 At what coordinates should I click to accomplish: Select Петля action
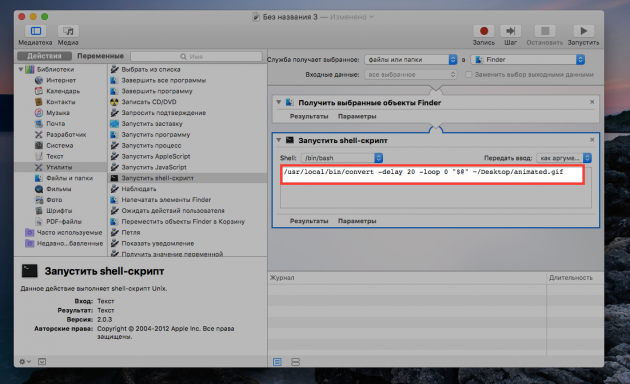click(x=131, y=233)
